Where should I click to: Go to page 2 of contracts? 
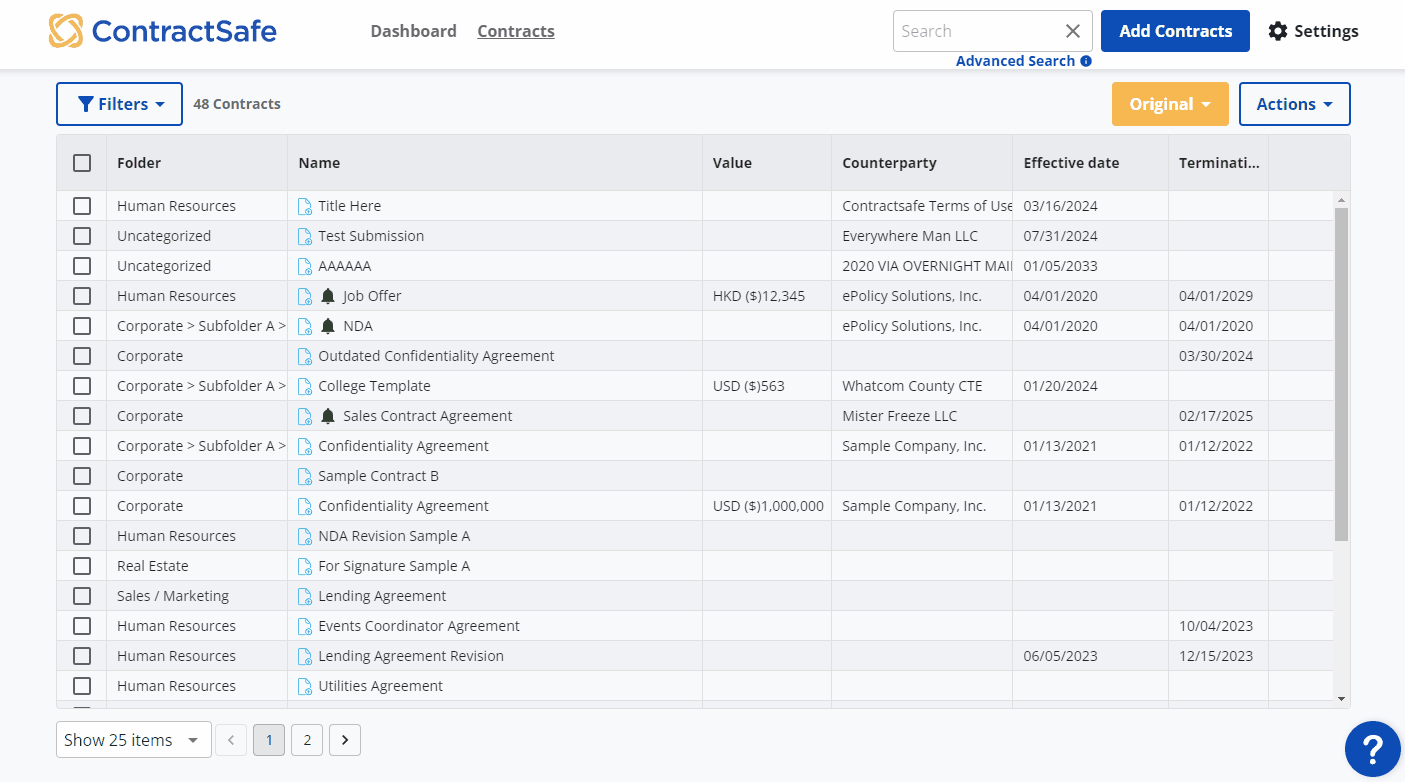tap(307, 740)
